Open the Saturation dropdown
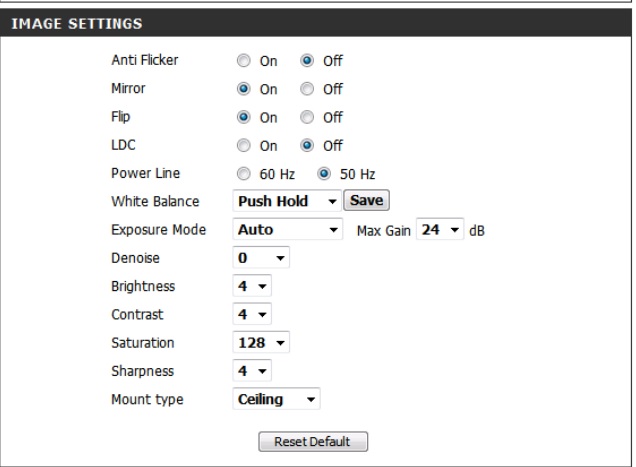Image resolution: width=636 pixels, height=467 pixels. [261, 343]
